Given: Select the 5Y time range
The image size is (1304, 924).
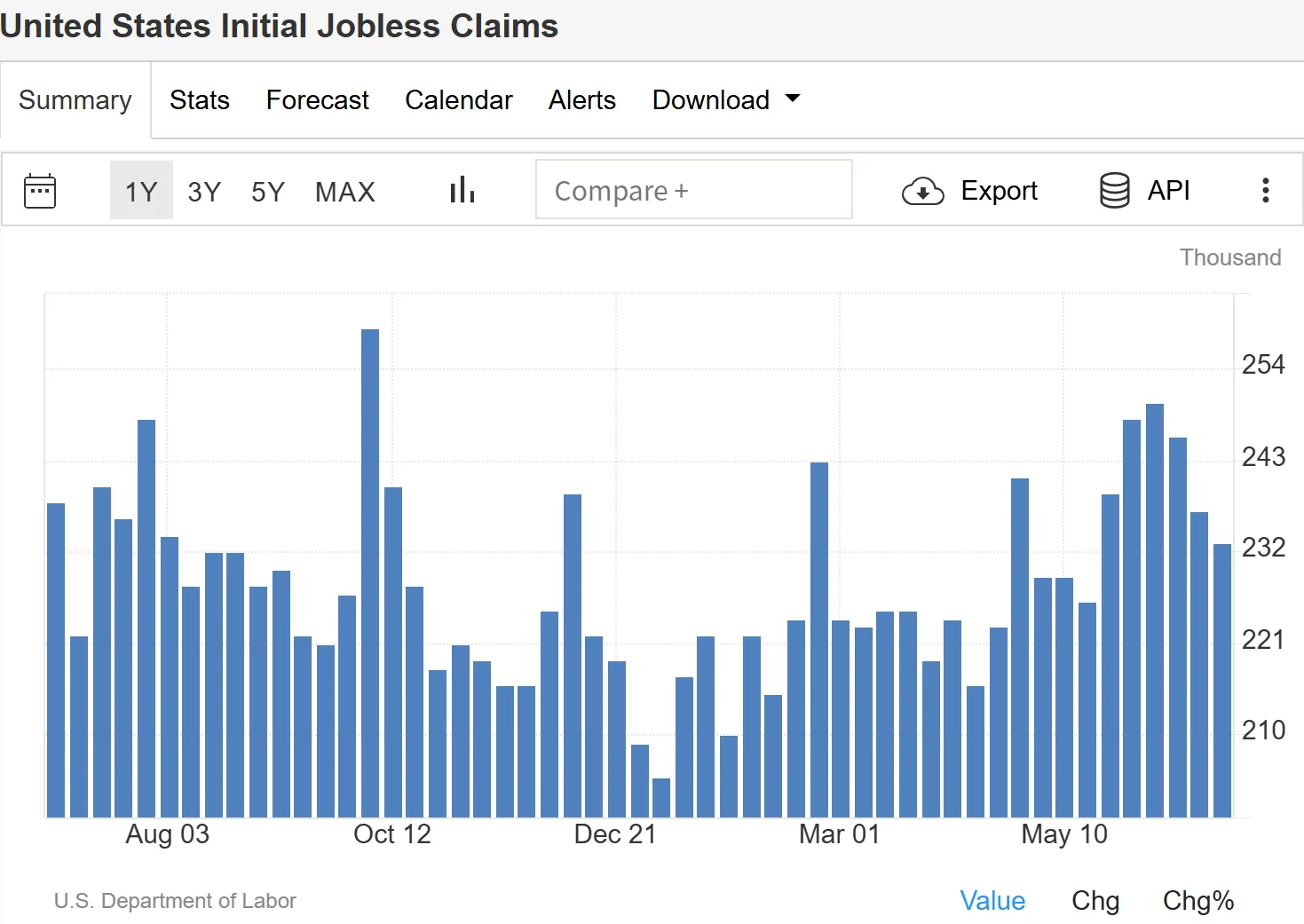Looking at the screenshot, I should (268, 191).
